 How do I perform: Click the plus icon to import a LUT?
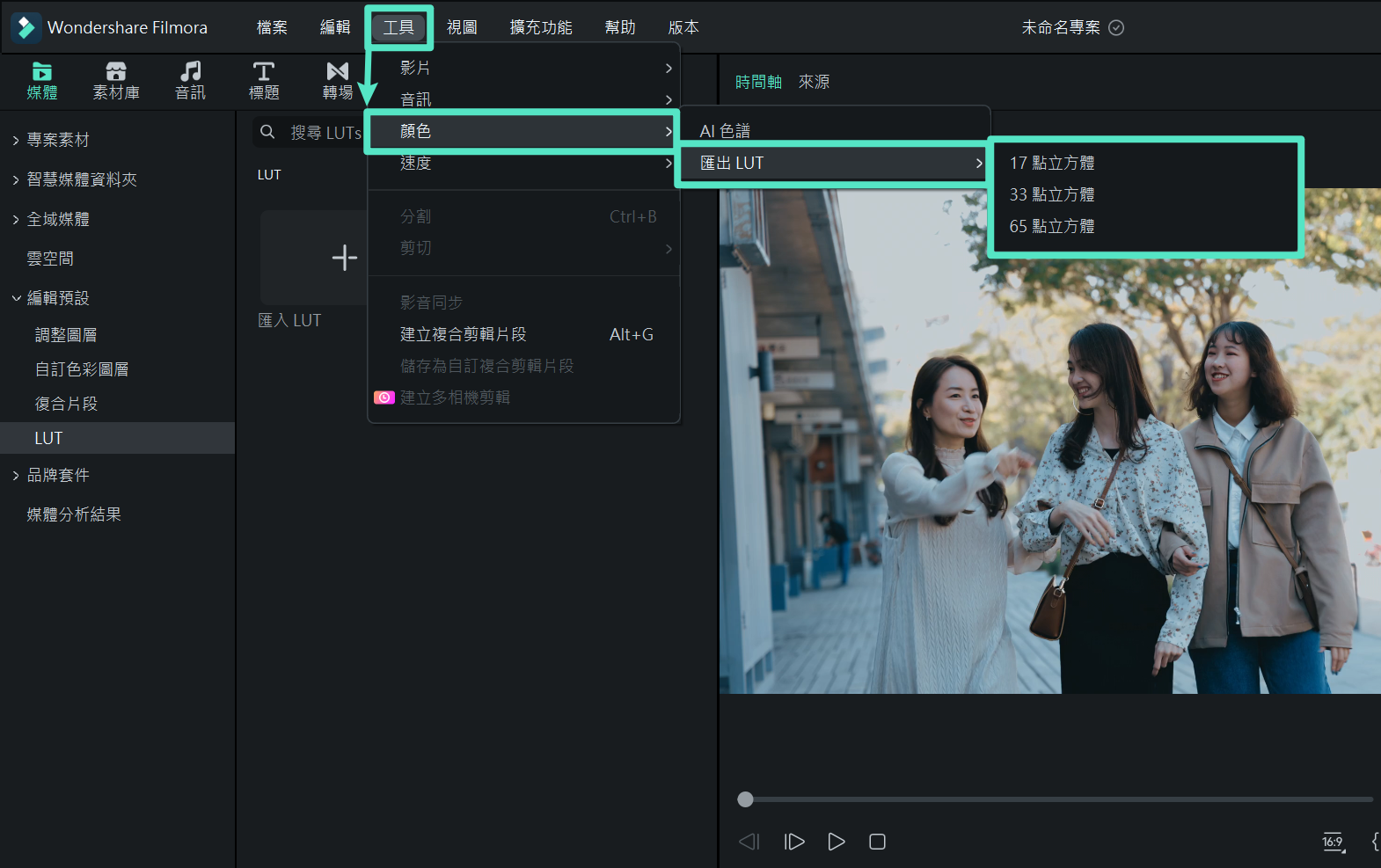click(345, 258)
